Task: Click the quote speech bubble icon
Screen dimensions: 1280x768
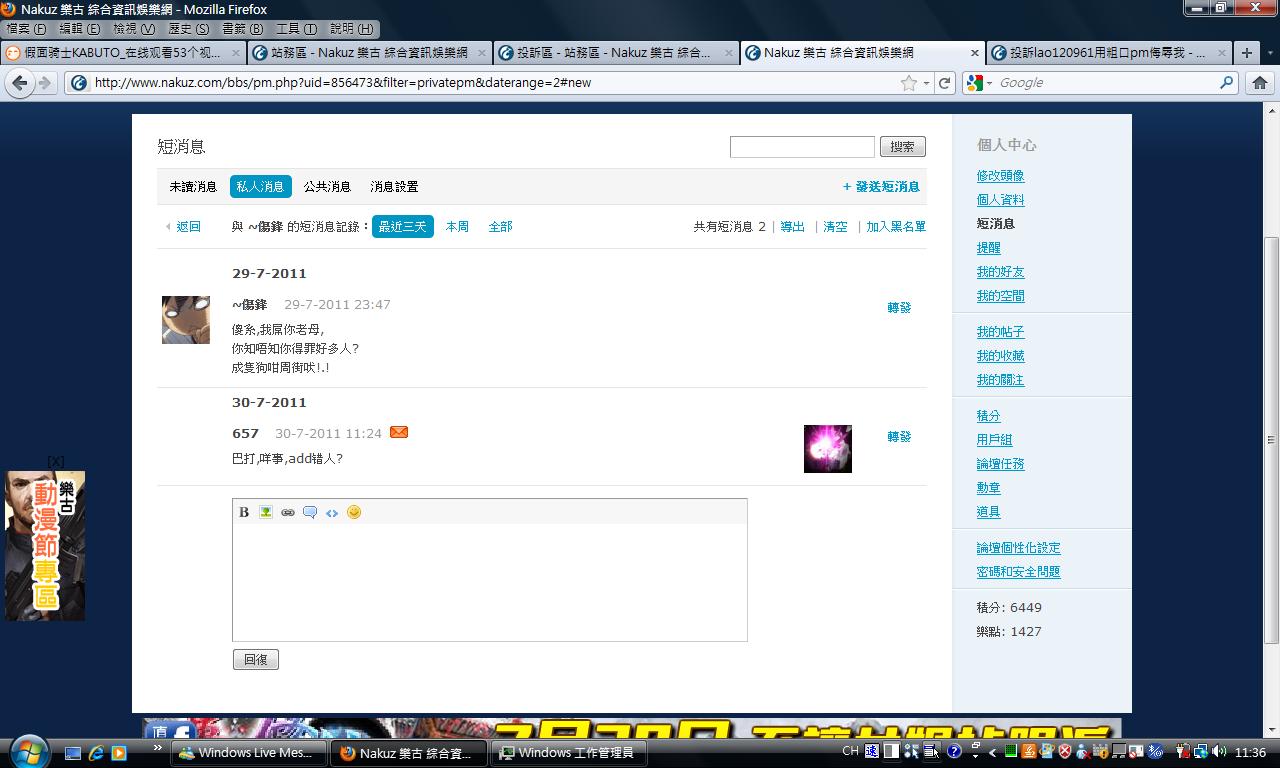Action: coord(310,512)
